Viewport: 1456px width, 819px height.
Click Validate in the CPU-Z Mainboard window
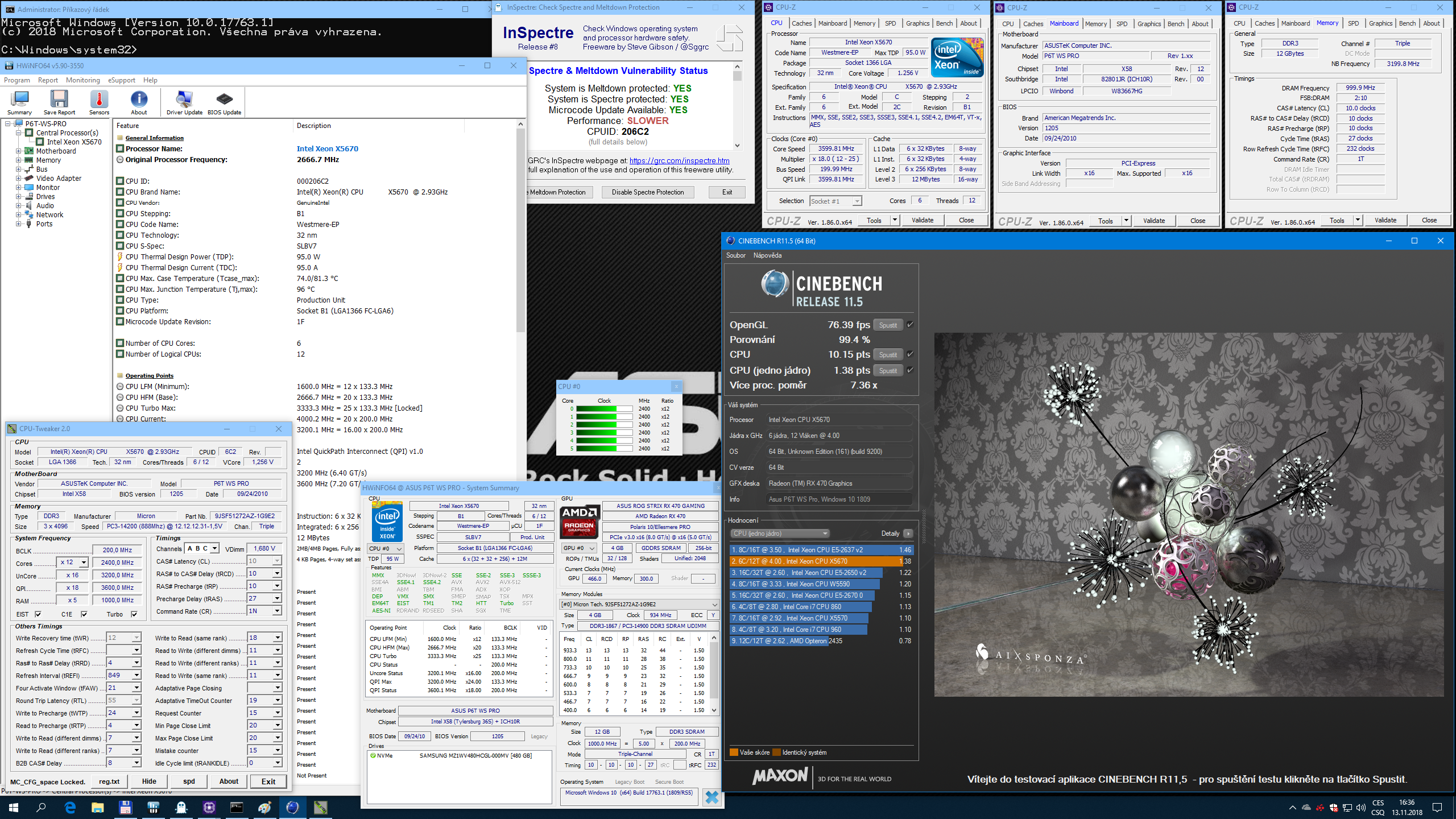[x=1153, y=221]
